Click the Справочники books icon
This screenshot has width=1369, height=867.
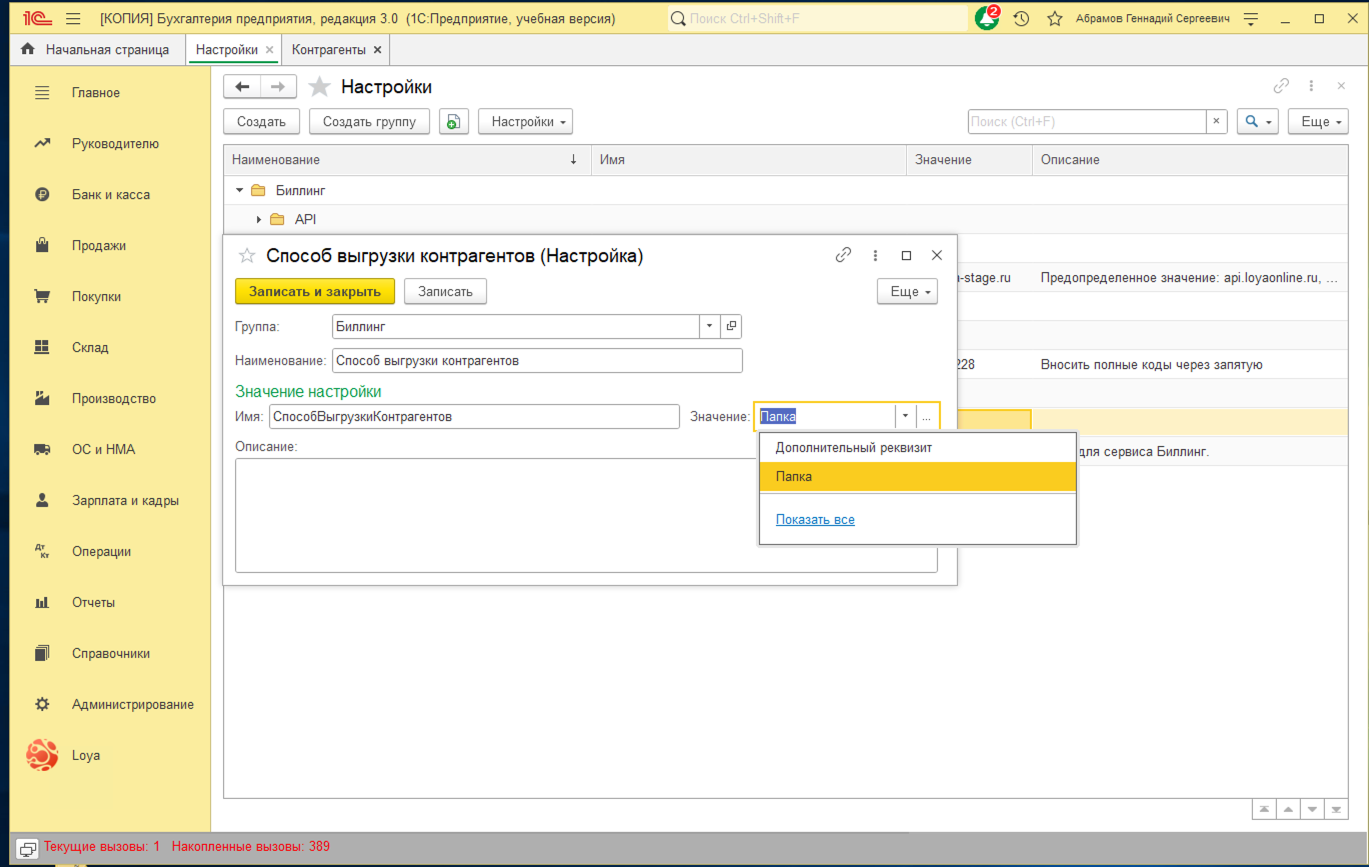click(42, 654)
